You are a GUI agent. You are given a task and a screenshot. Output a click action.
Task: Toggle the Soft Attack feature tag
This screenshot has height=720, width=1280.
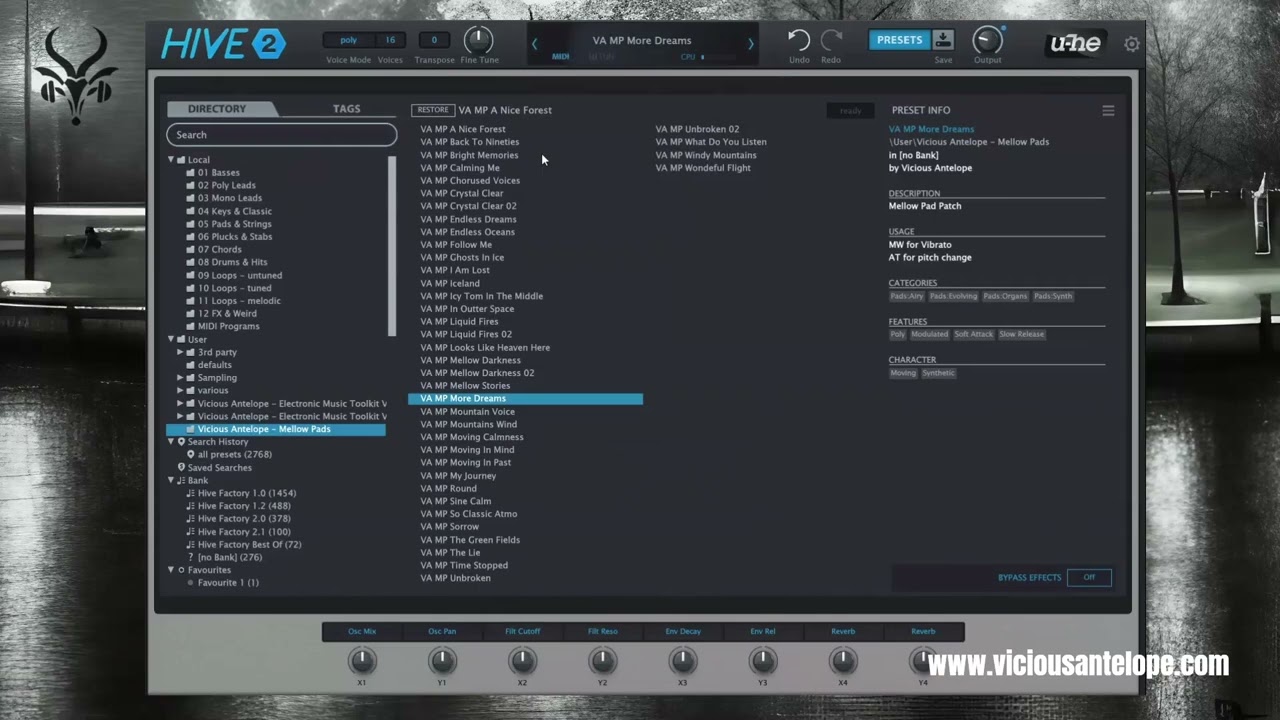(973, 334)
